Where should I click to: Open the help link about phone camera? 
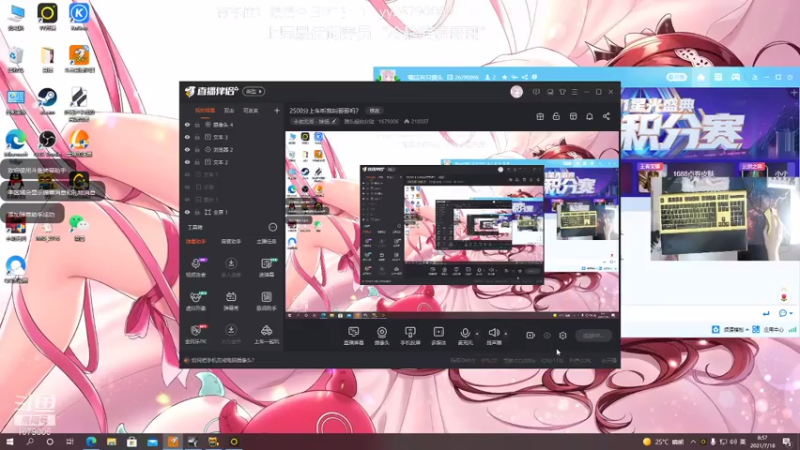coord(222,360)
